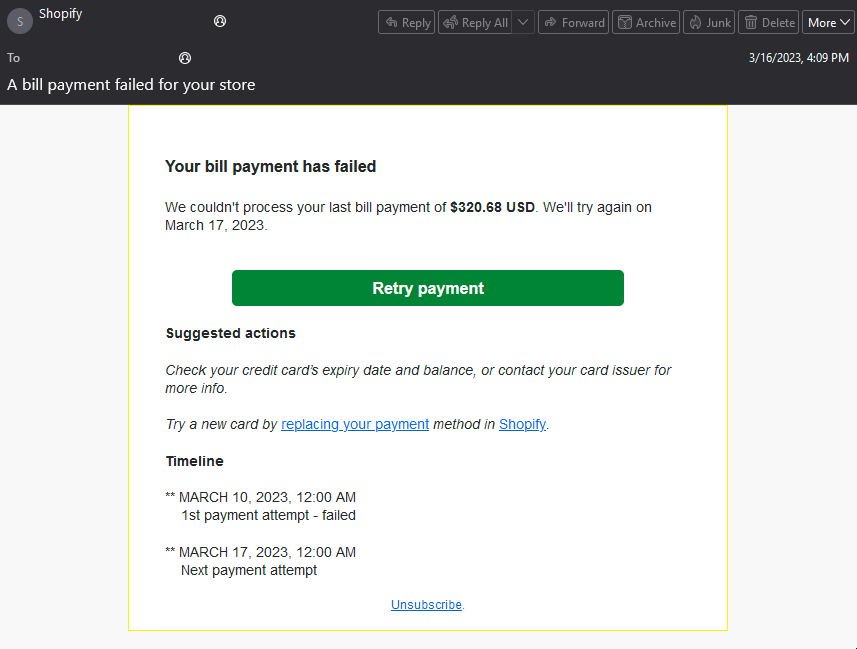Click the $320.68 USD amount text

[x=492, y=207]
